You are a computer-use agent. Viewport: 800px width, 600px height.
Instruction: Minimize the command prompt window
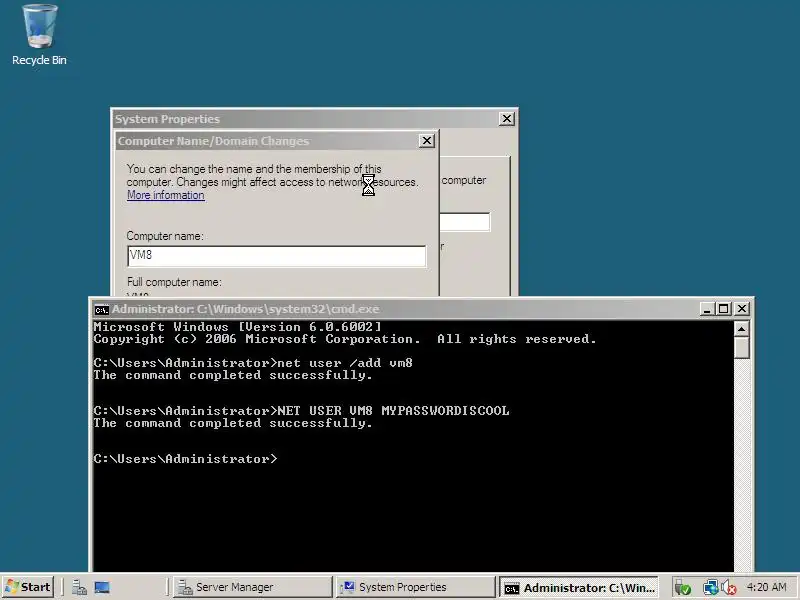click(707, 309)
